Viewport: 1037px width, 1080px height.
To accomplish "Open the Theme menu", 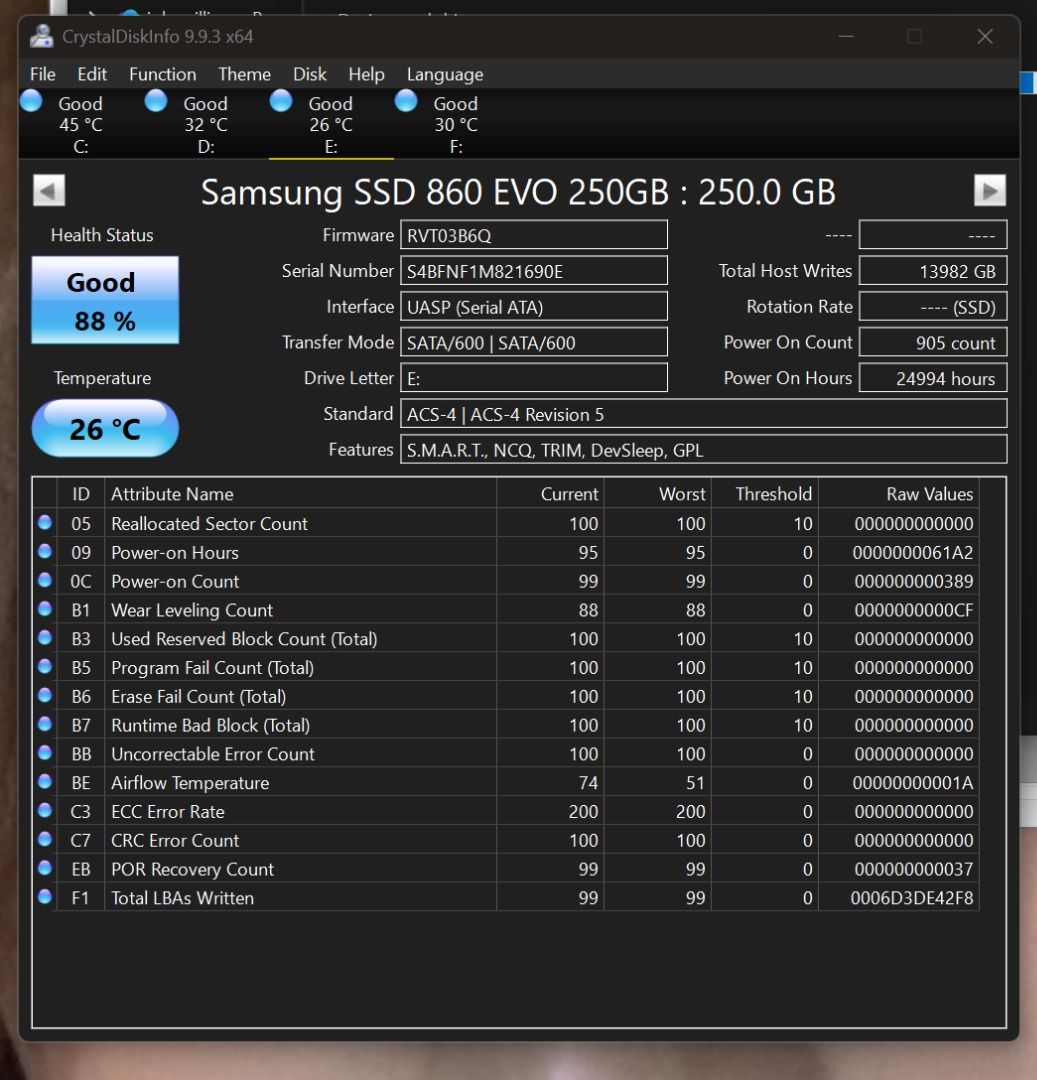I will [244, 74].
